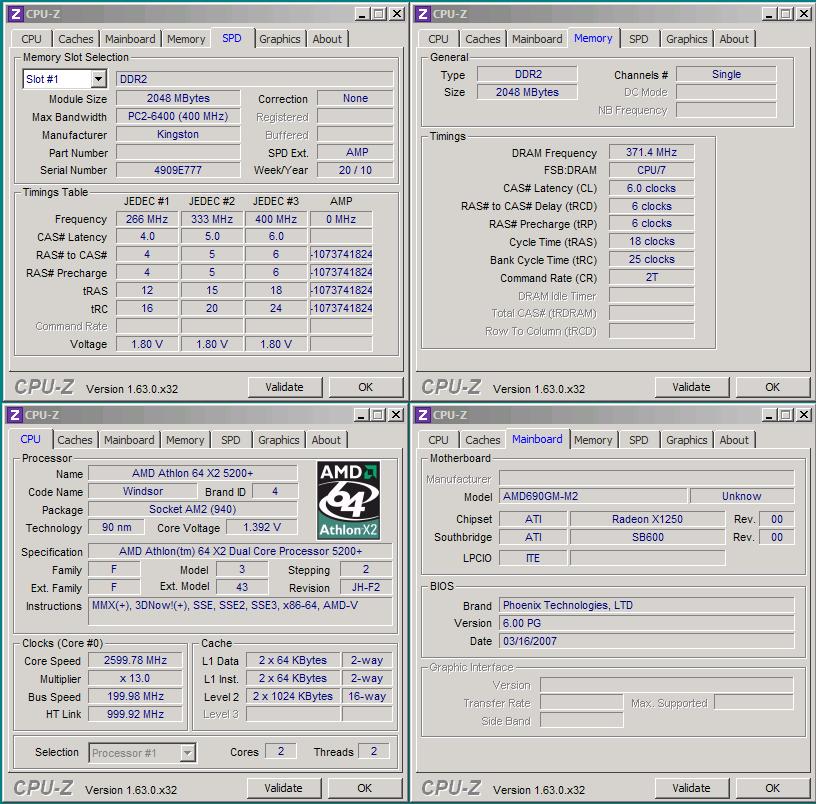Screen dimensions: 818x804
Task: Open the Graphics tab in the SPD window
Action: (280, 39)
